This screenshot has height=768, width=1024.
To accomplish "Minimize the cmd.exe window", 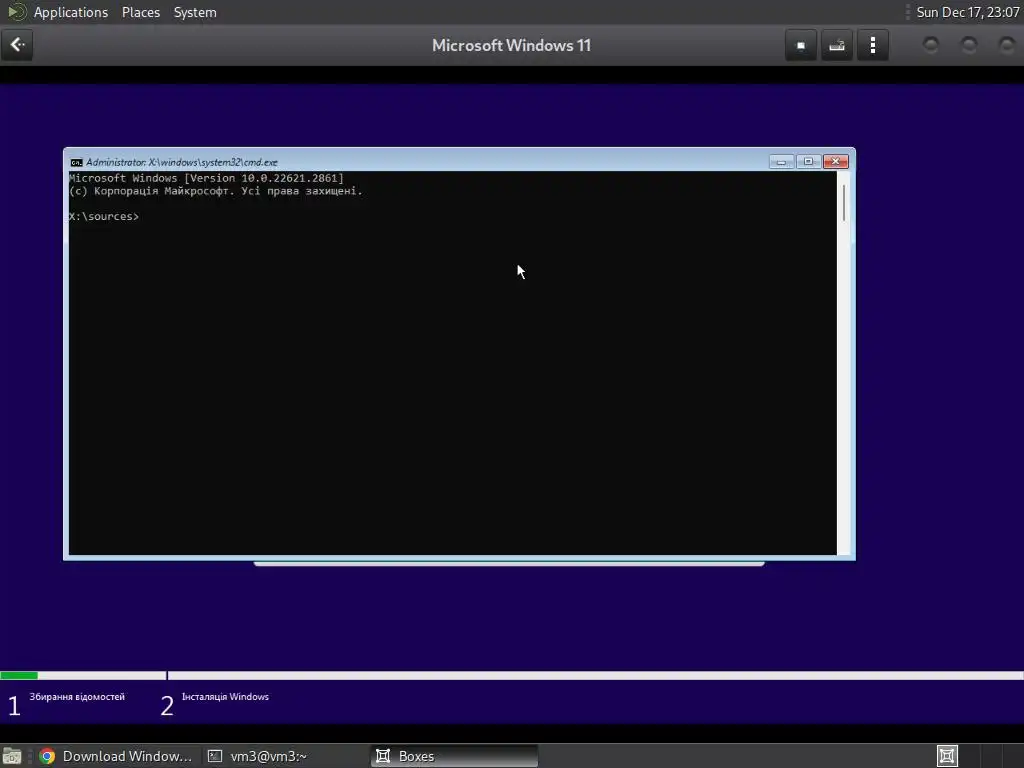I will (781, 161).
